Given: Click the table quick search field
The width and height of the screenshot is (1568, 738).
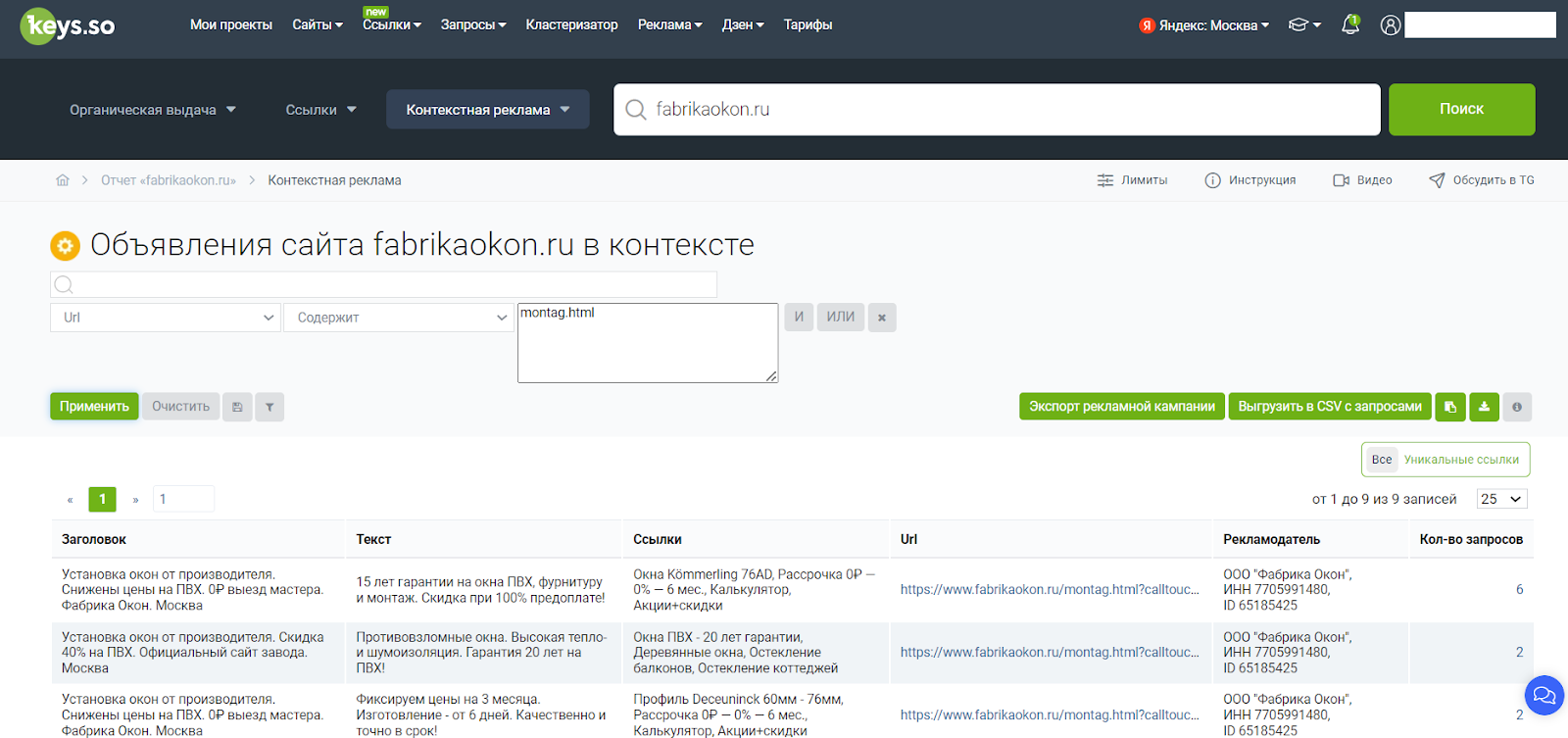Looking at the screenshot, I should point(383,284).
